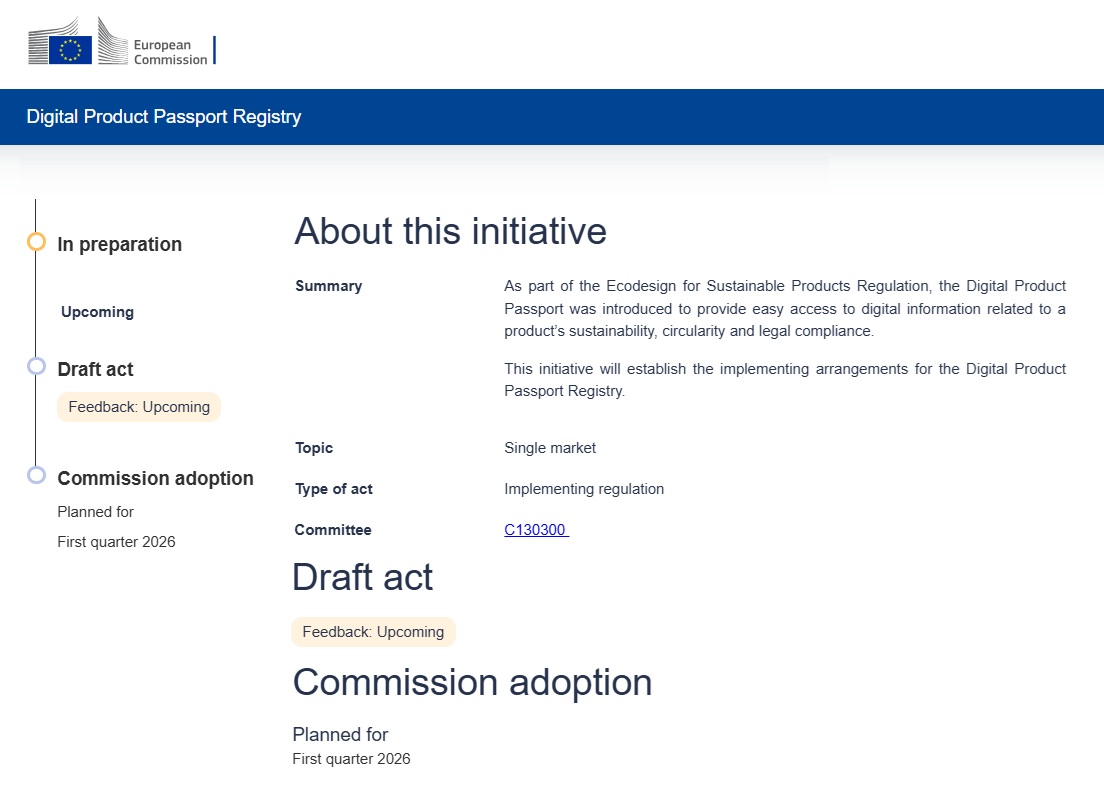Select Commission adoption step in sidebar timeline

click(155, 479)
